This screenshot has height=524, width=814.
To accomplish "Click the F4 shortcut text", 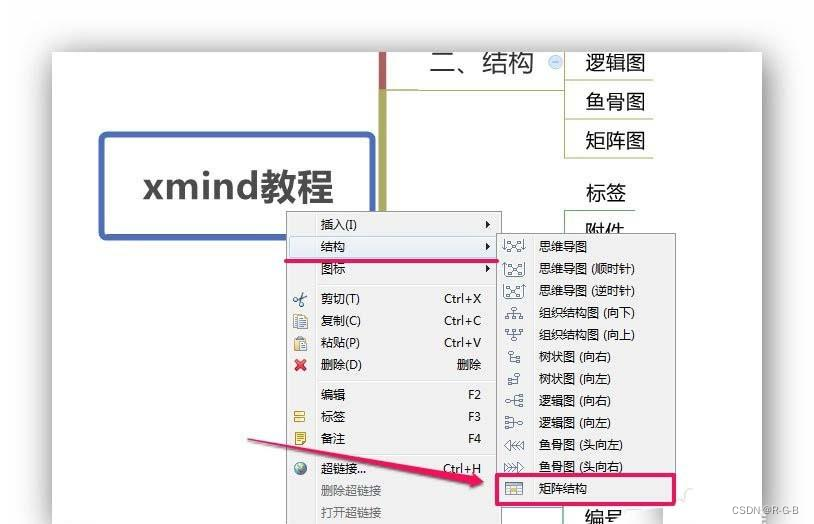I will tap(474, 438).
